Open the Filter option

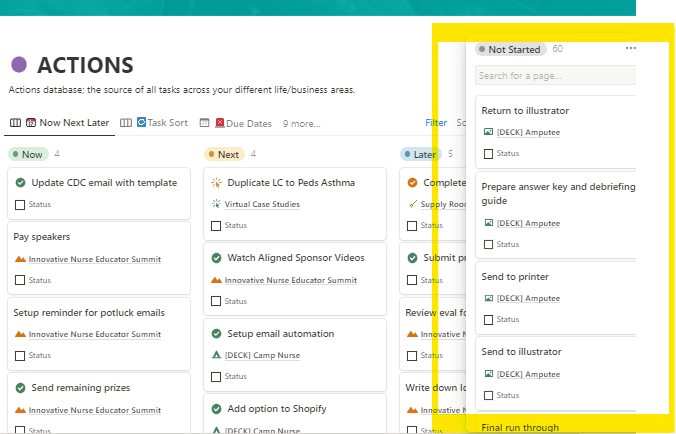coord(436,123)
